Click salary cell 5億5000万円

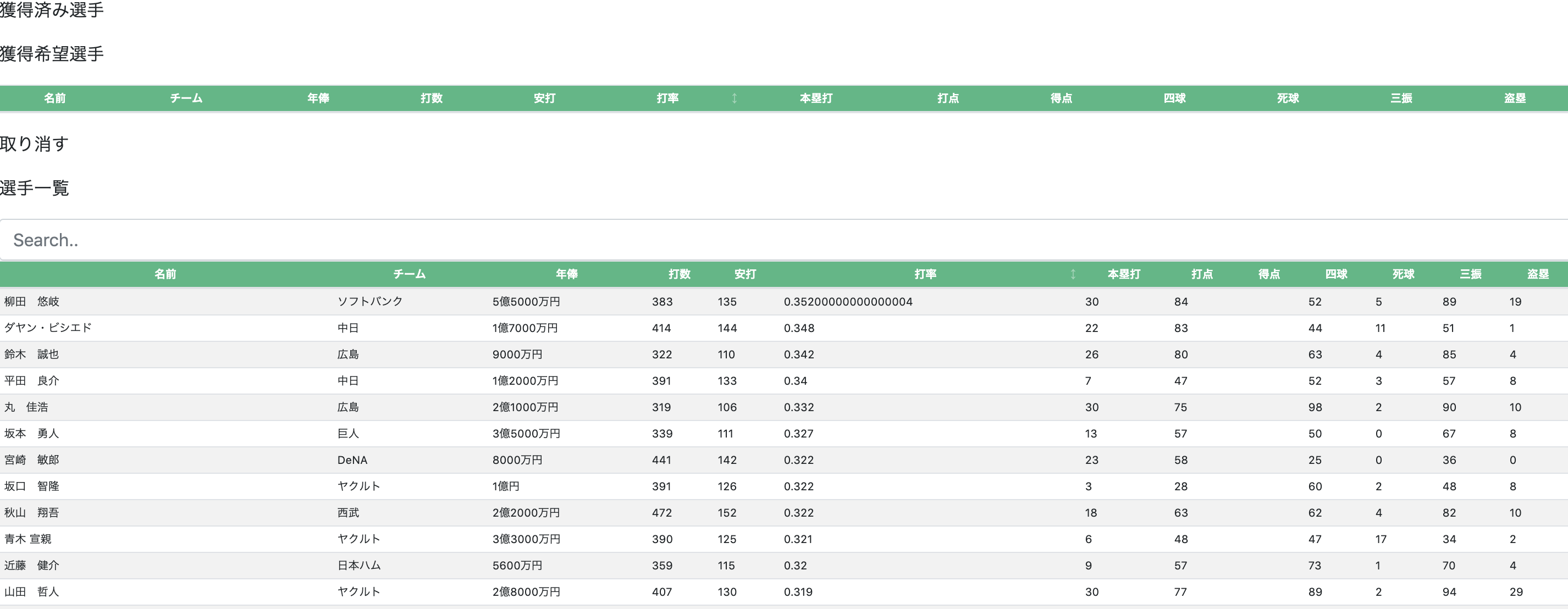(x=527, y=302)
